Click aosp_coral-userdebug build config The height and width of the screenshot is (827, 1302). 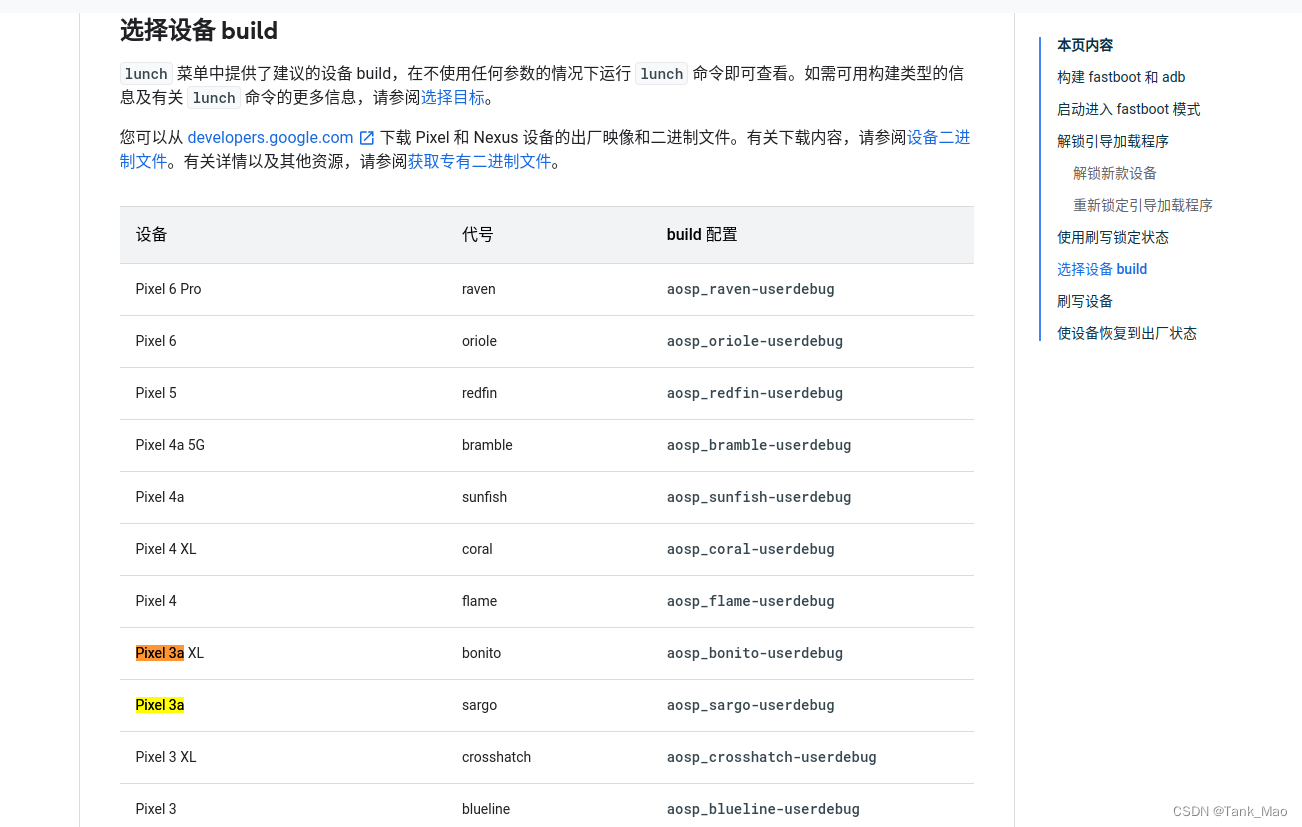click(x=751, y=549)
